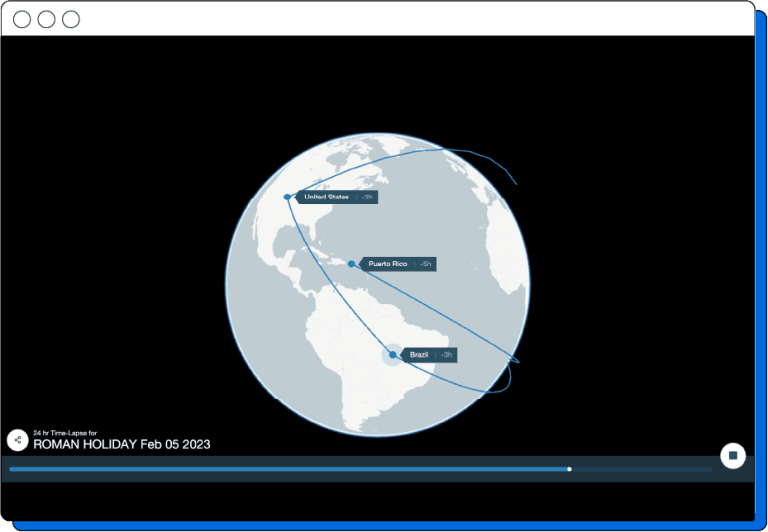Click the highlighted Brazil marker dot
This screenshot has width=768, height=532.
(x=393, y=355)
